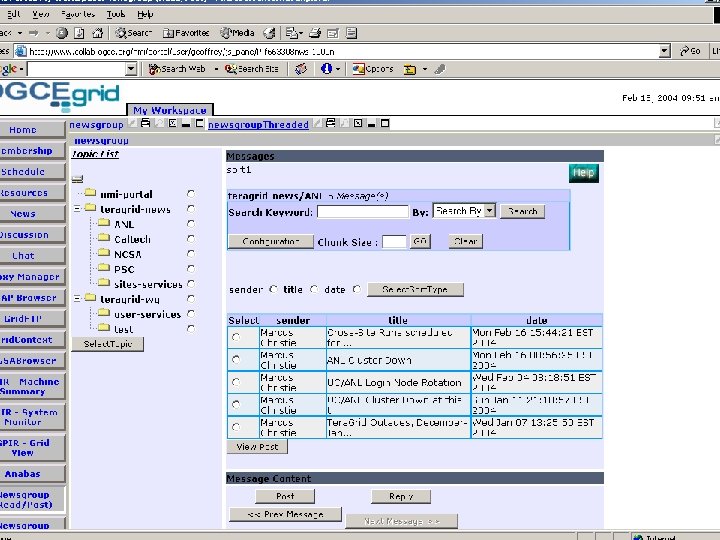Open the Favorites menu
The image size is (720, 540).
pyautogui.click(x=78, y=14)
